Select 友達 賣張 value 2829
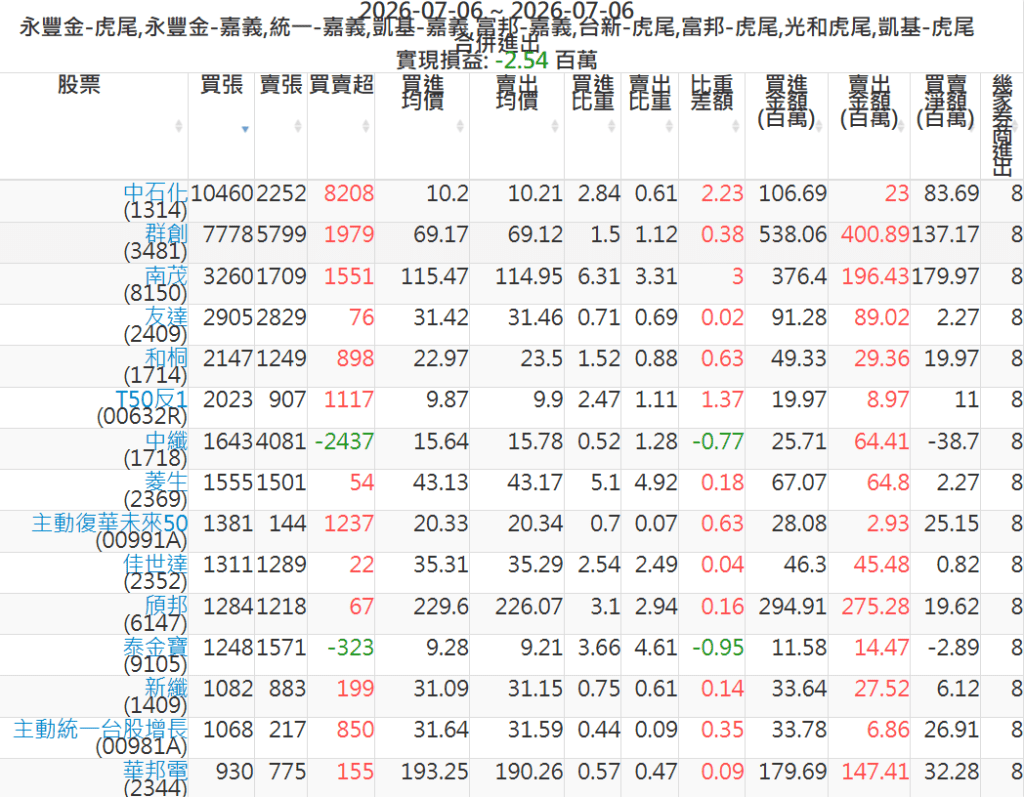 point(281,317)
